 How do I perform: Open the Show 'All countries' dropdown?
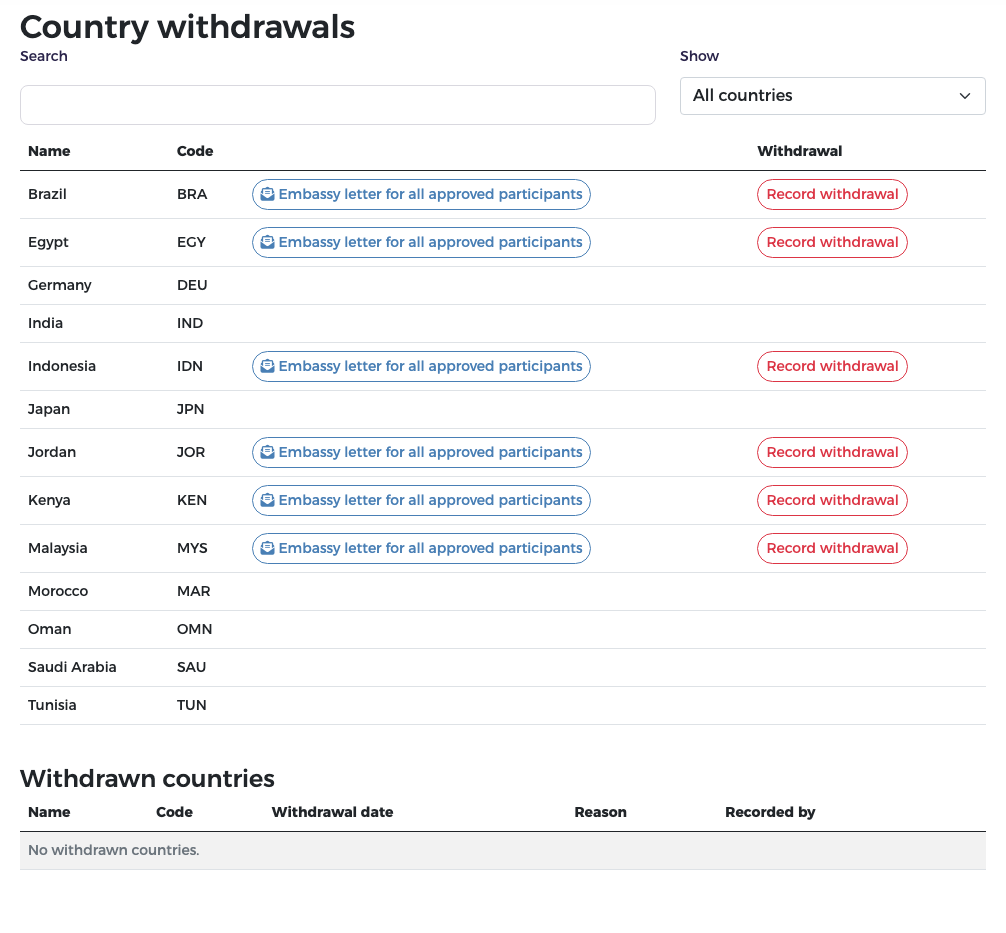(x=832, y=96)
